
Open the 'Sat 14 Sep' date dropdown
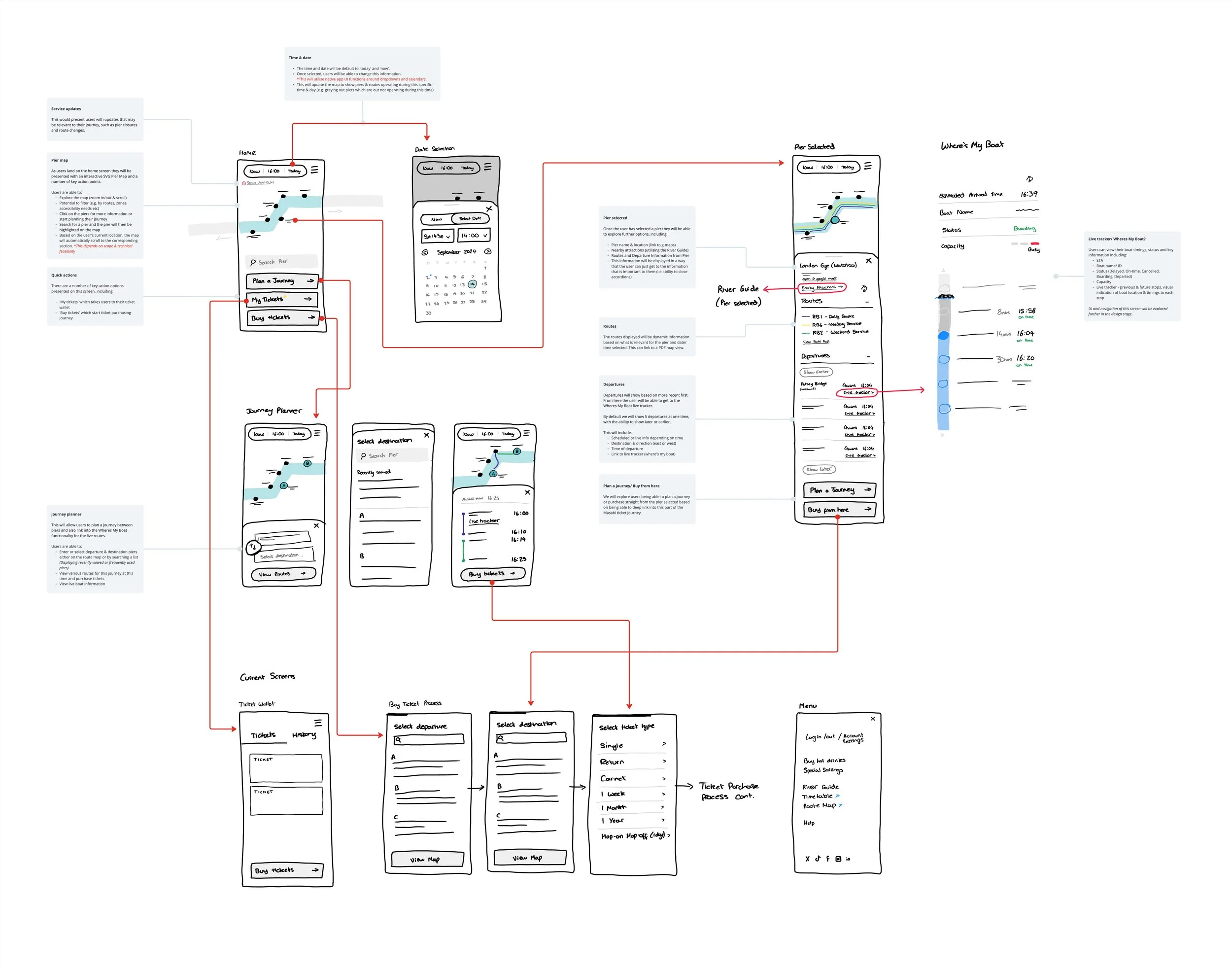pos(437,236)
